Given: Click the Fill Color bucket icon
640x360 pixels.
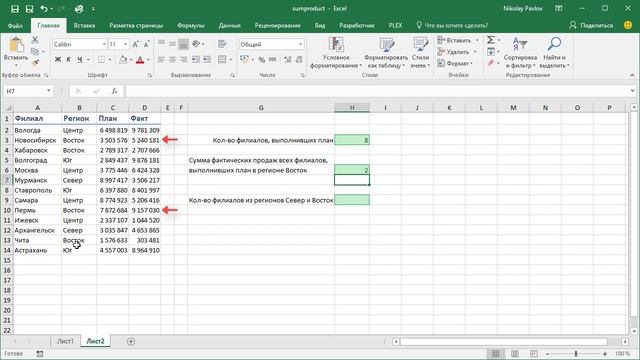Looking at the screenshot, I should 122,60.
